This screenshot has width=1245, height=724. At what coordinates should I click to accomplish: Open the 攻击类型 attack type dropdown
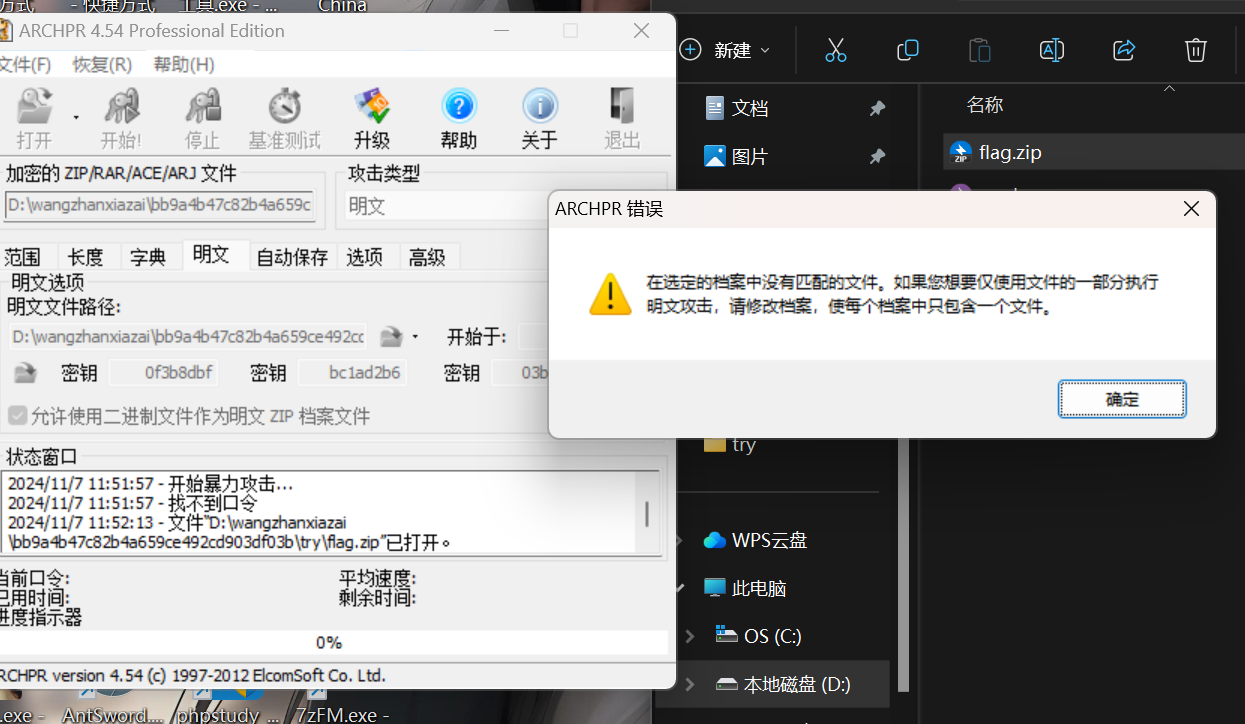[x=448, y=206]
